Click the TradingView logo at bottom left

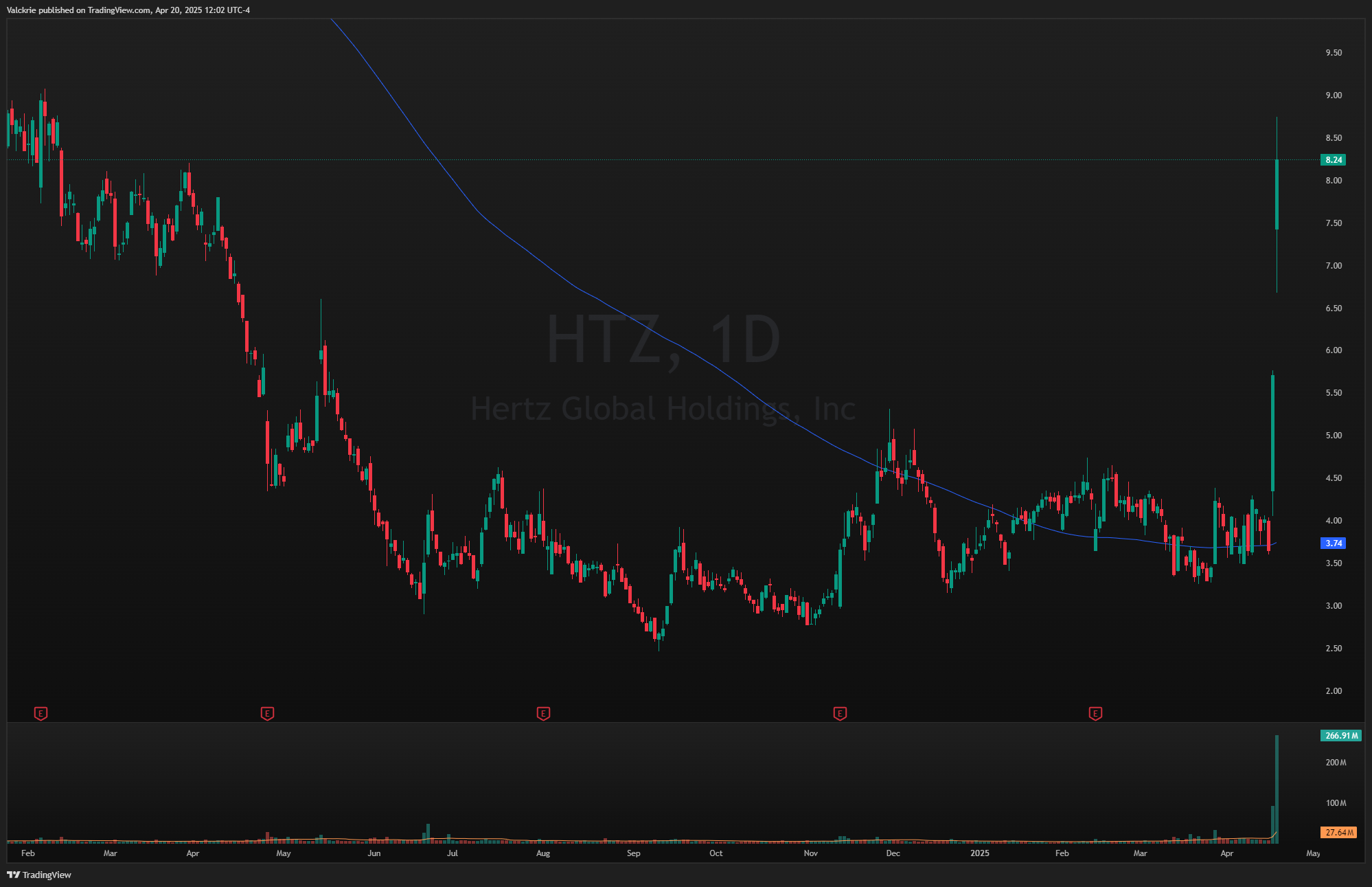[x=39, y=875]
